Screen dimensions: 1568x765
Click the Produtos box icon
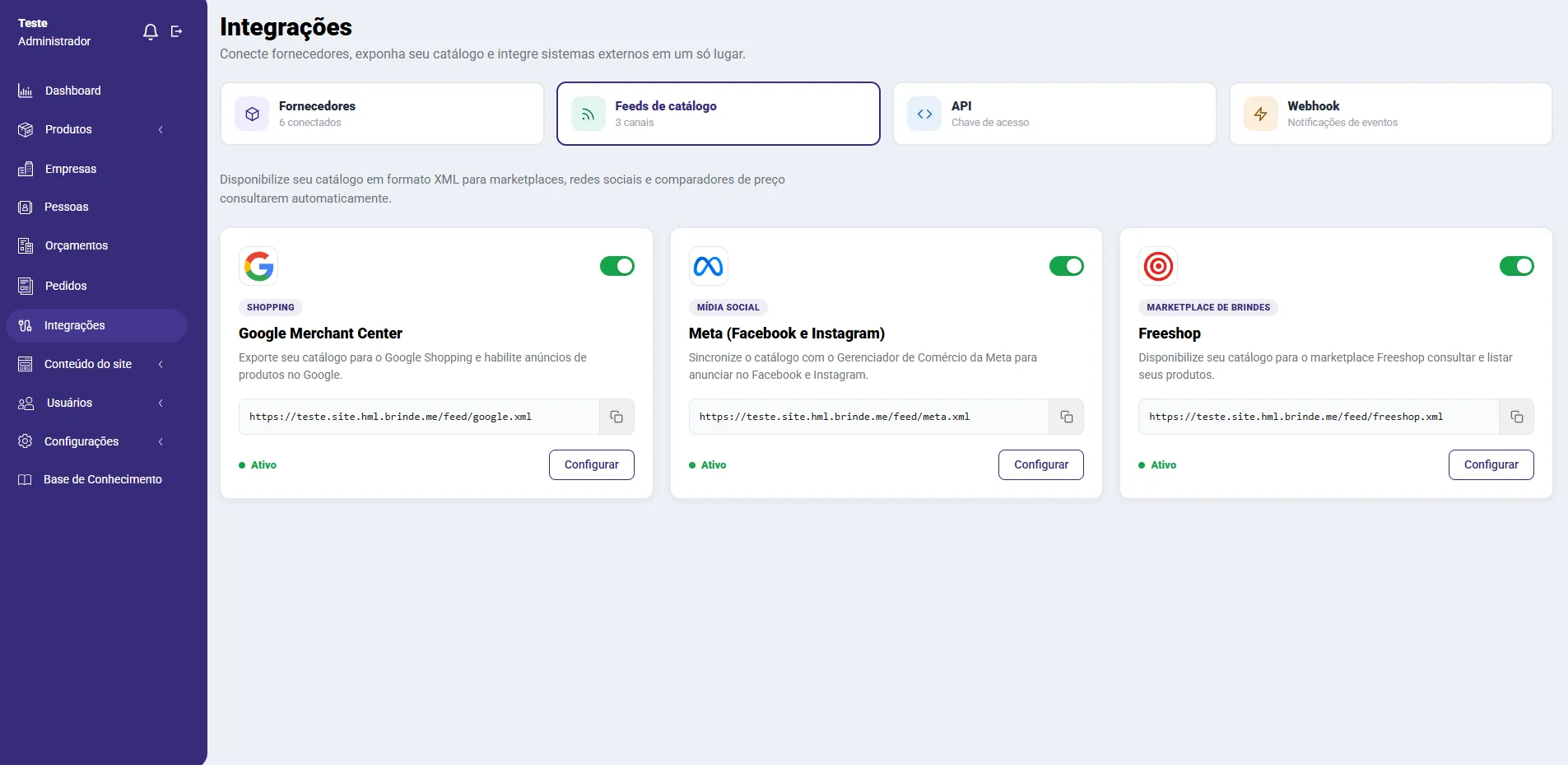click(x=26, y=129)
